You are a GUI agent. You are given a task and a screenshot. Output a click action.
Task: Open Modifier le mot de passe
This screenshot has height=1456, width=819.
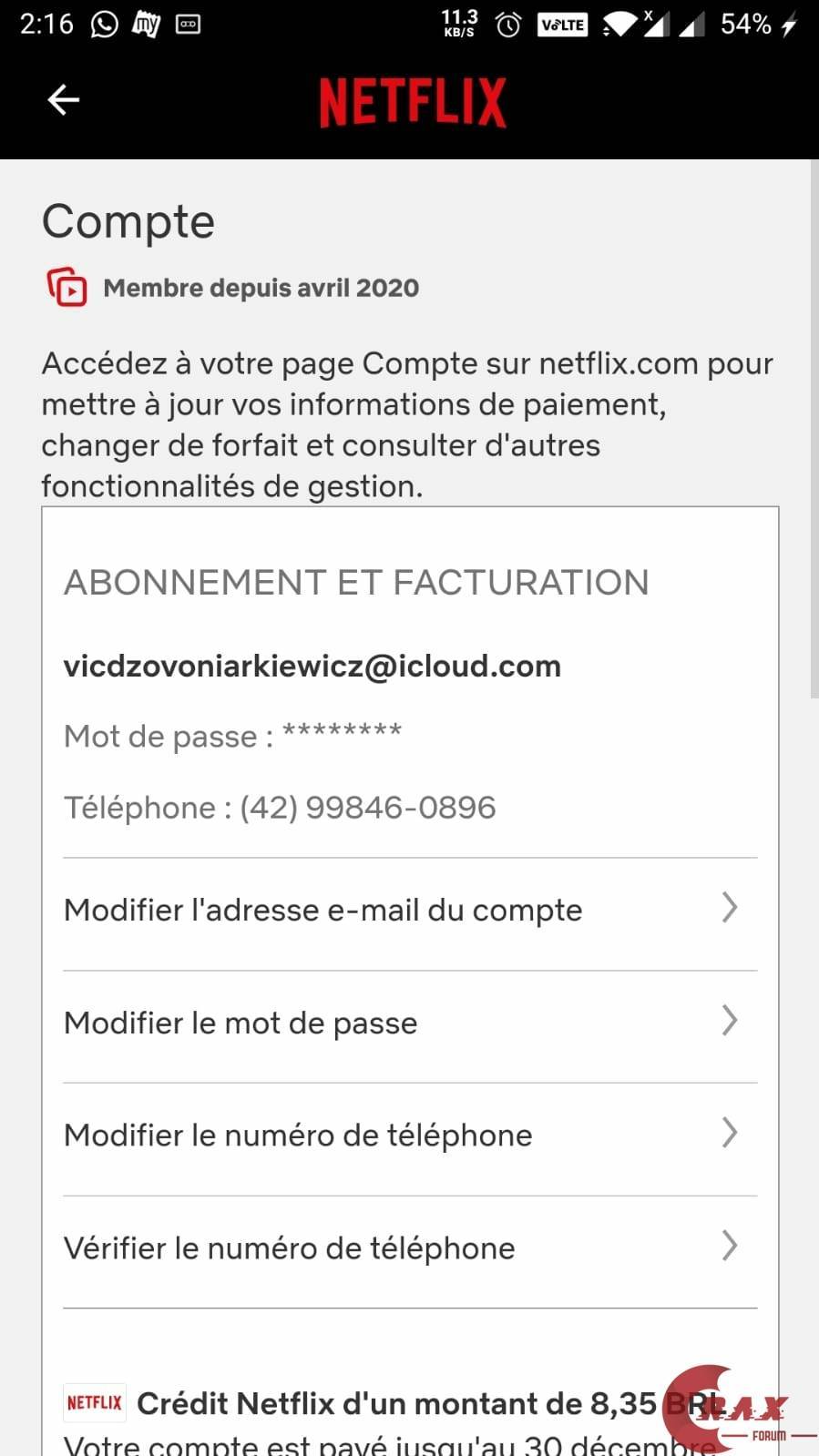241,1023
